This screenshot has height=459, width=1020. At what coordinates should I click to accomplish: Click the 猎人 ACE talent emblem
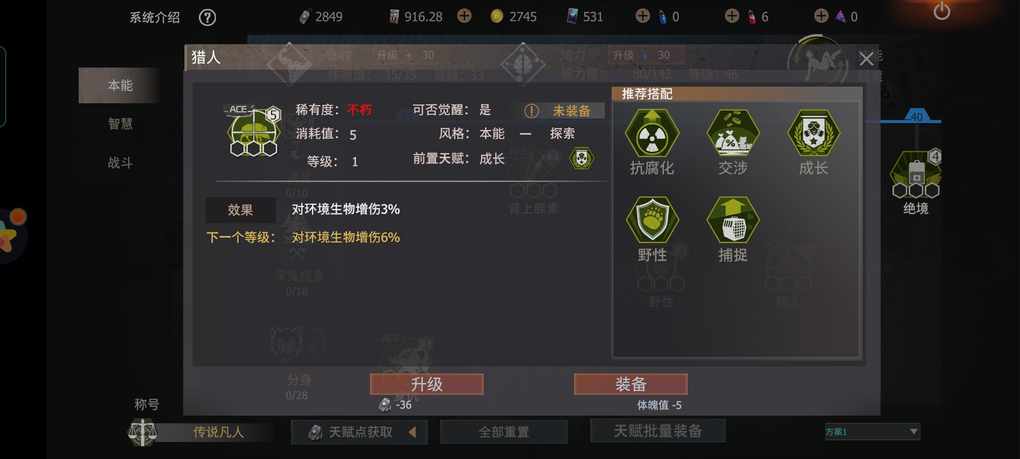click(x=254, y=131)
